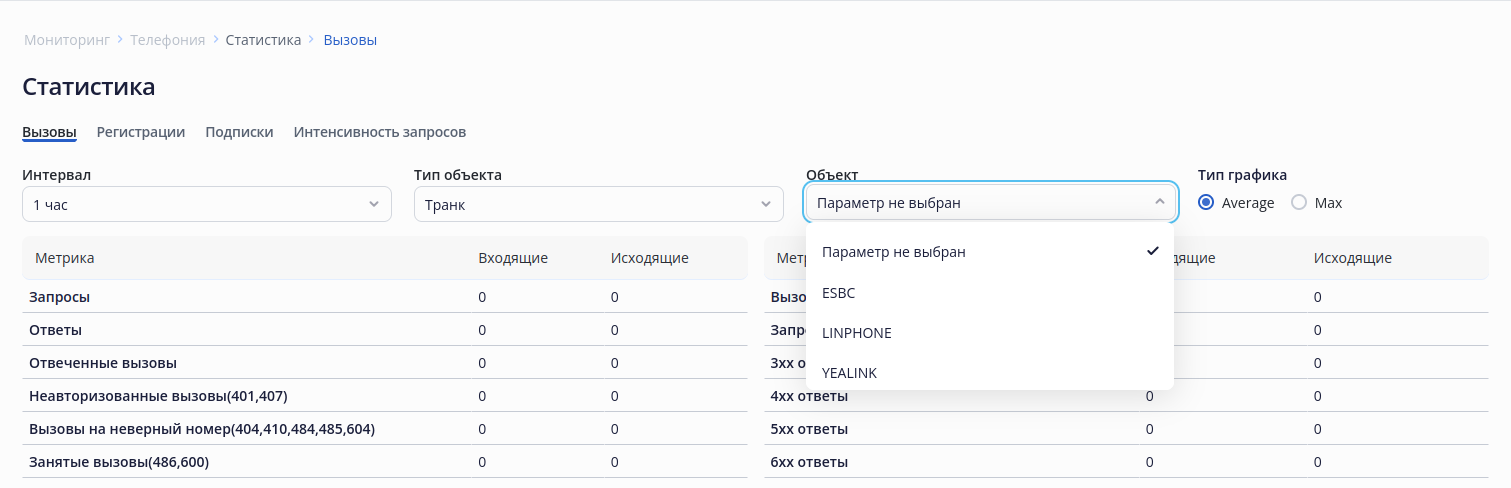Open the Интенсивность запросов tab
1511x488 pixels.
(380, 132)
